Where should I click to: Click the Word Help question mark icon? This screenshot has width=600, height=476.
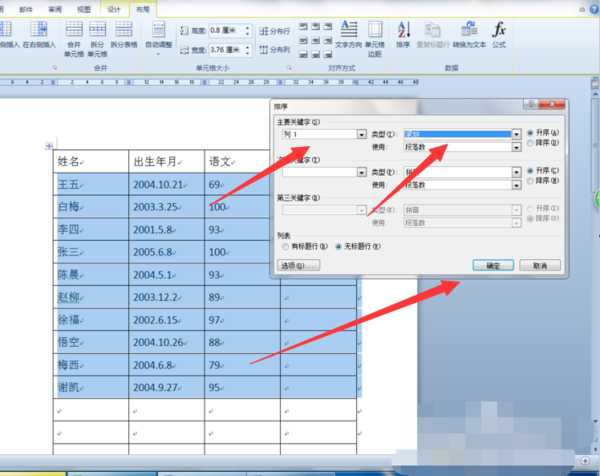[594, 10]
